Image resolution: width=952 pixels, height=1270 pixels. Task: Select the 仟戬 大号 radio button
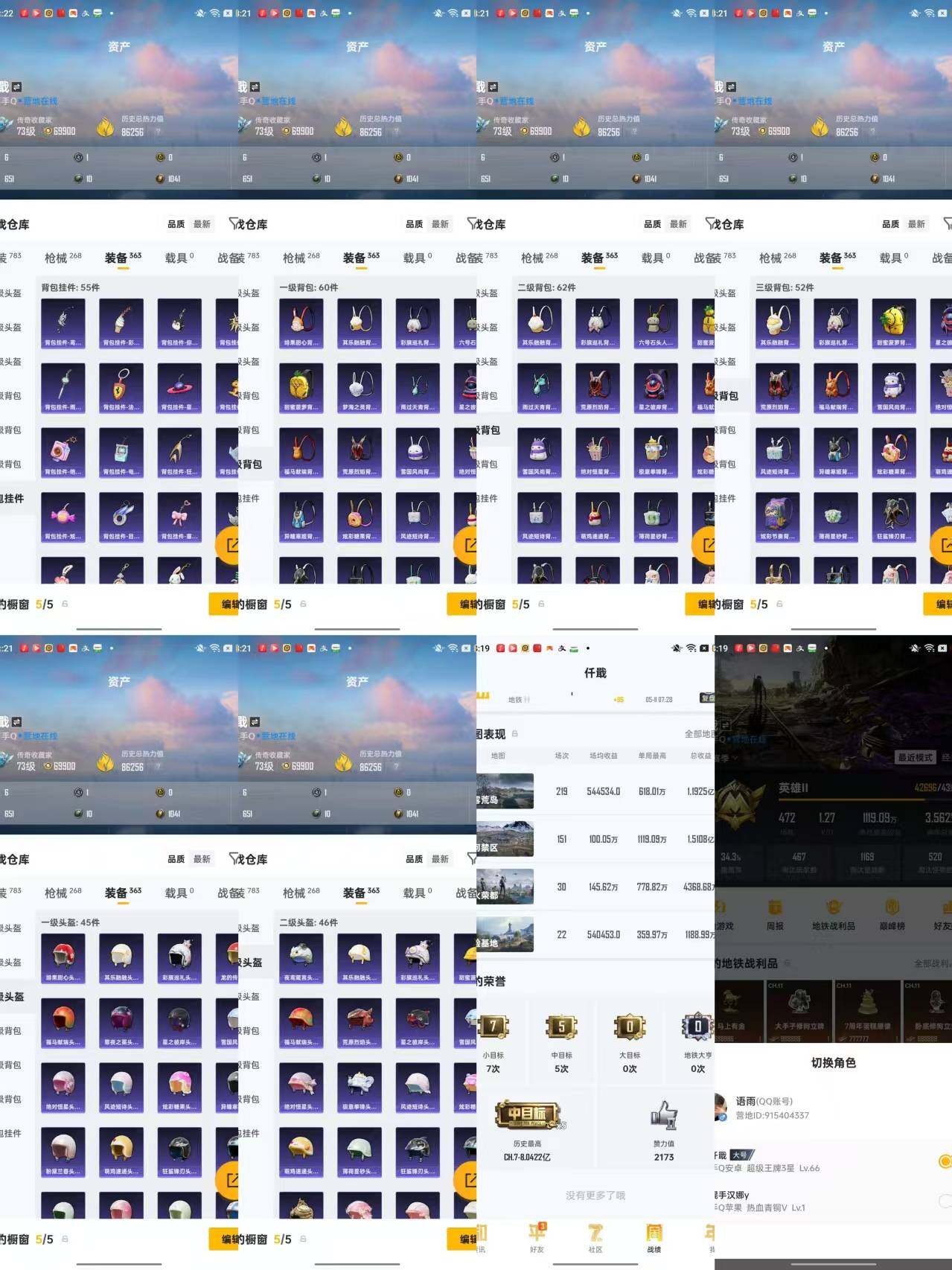click(945, 1161)
